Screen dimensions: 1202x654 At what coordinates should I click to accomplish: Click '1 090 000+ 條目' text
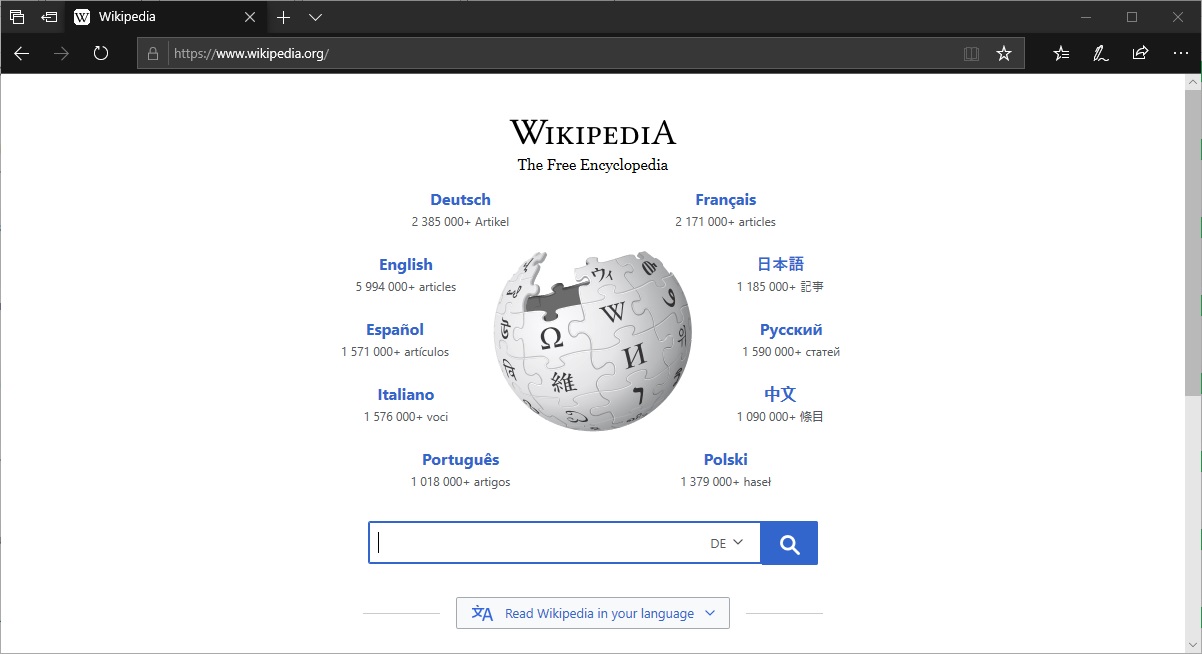(780, 417)
